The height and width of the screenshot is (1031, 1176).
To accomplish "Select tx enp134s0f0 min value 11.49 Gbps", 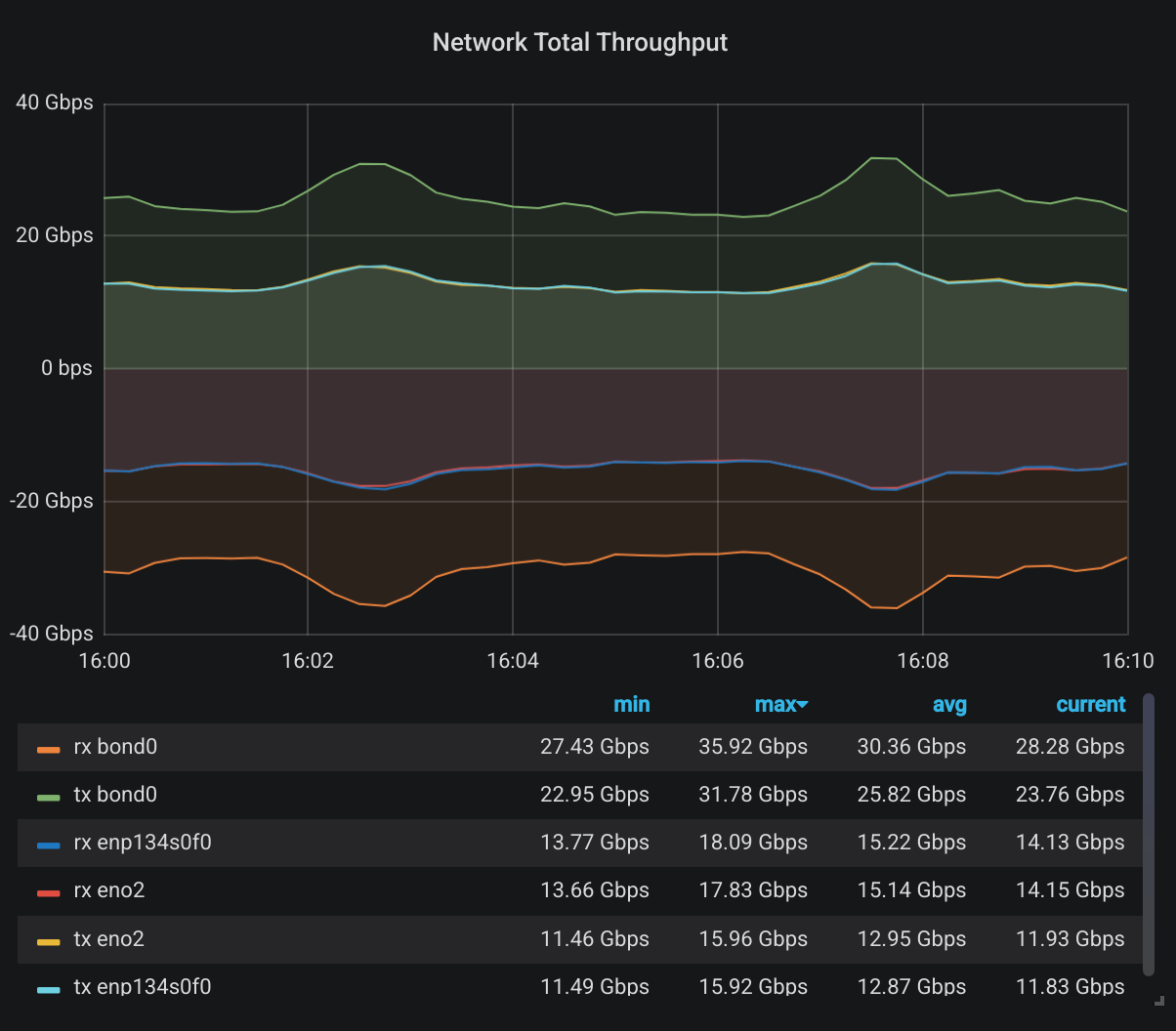I will tap(595, 987).
